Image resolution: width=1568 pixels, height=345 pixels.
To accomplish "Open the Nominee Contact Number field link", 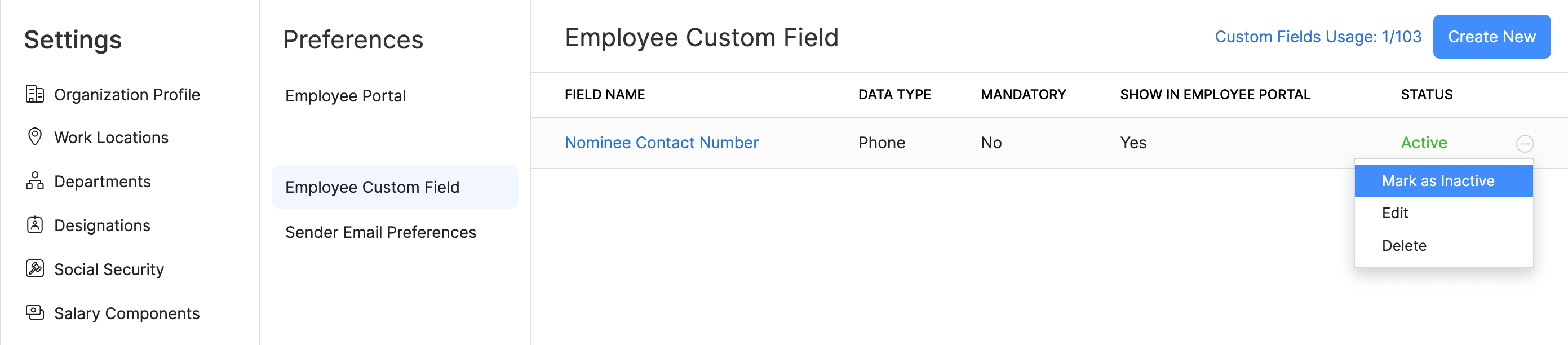I will tap(661, 143).
